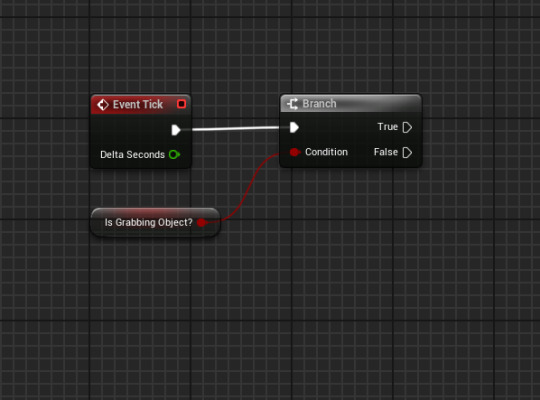The width and height of the screenshot is (540, 400).
Task: Click the Event Tick diamond event icon
Action: tap(103, 104)
